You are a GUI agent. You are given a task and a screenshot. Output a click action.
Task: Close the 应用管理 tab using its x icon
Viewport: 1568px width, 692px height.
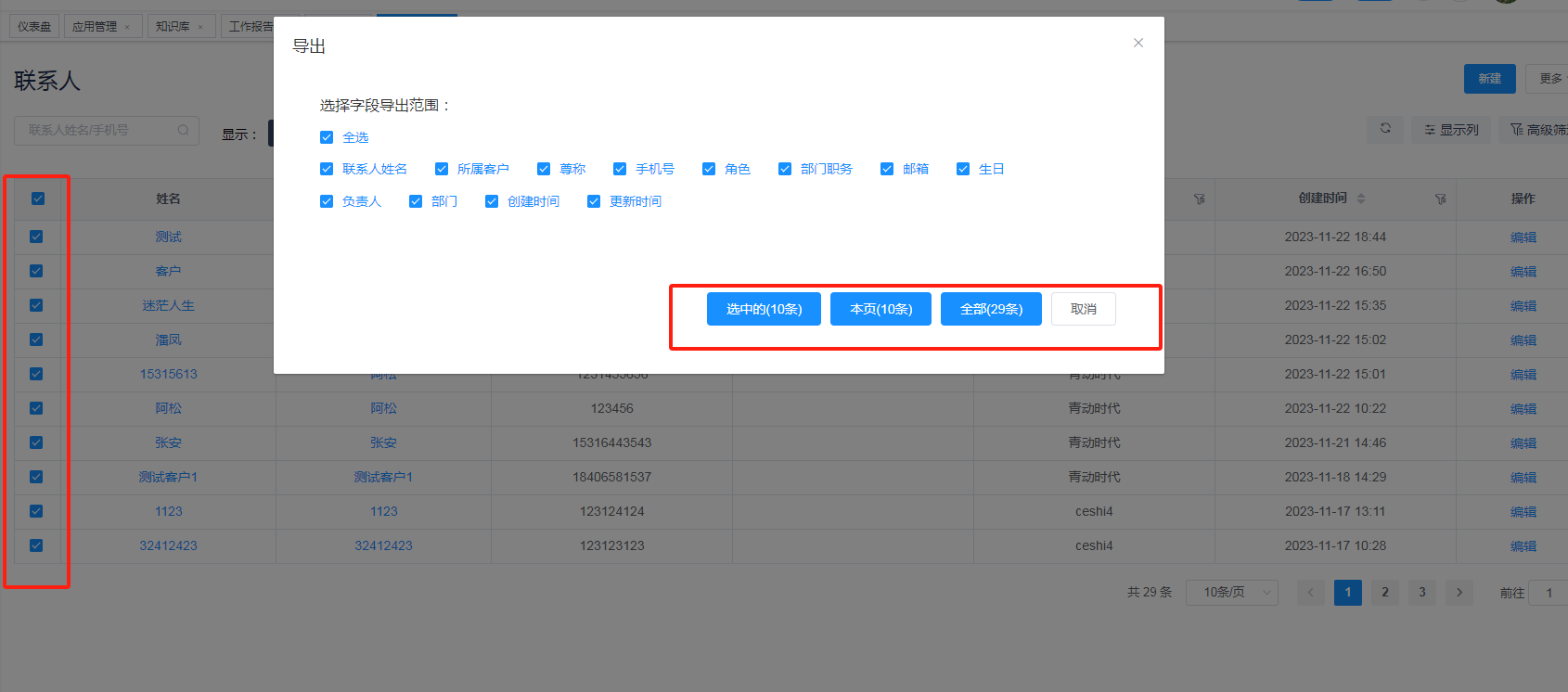click(127, 27)
